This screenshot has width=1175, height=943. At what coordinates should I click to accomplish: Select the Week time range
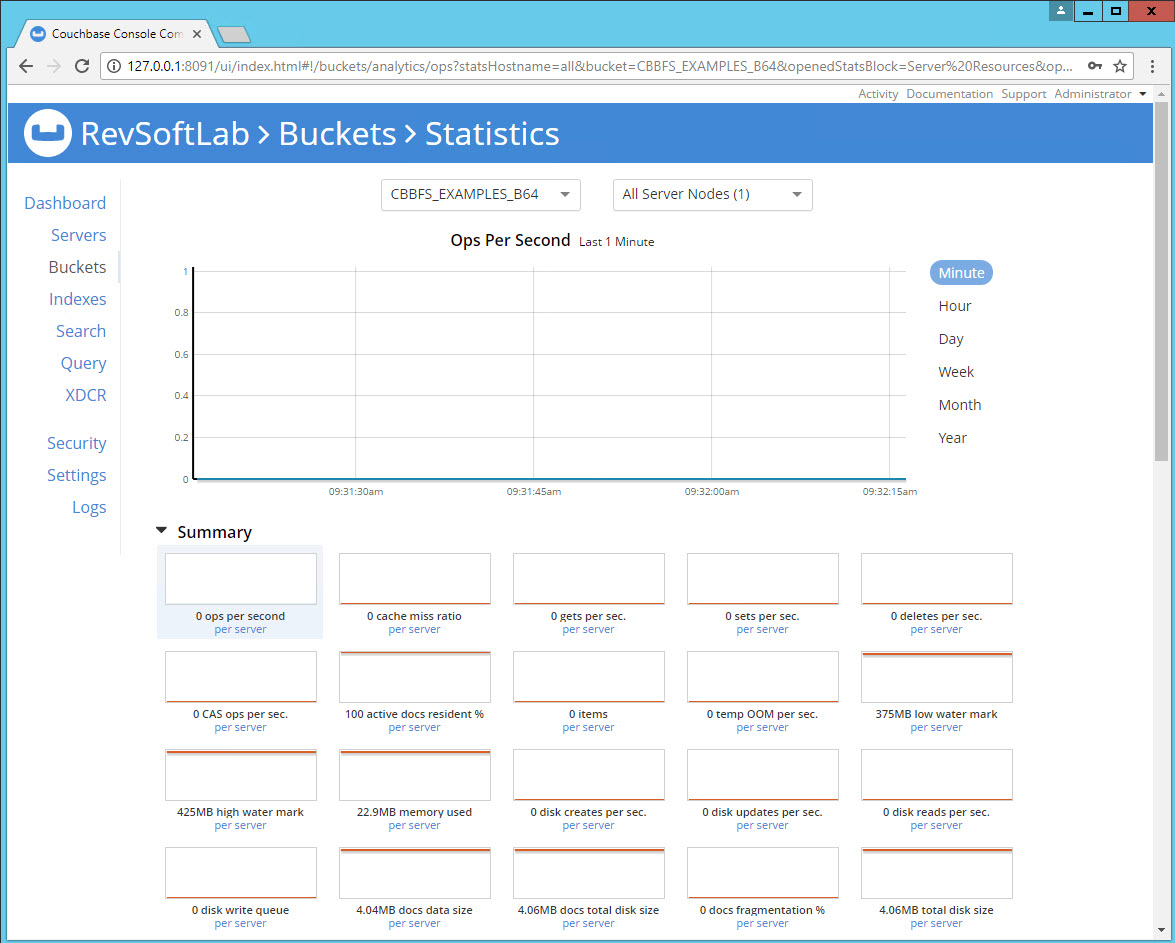click(x=956, y=372)
